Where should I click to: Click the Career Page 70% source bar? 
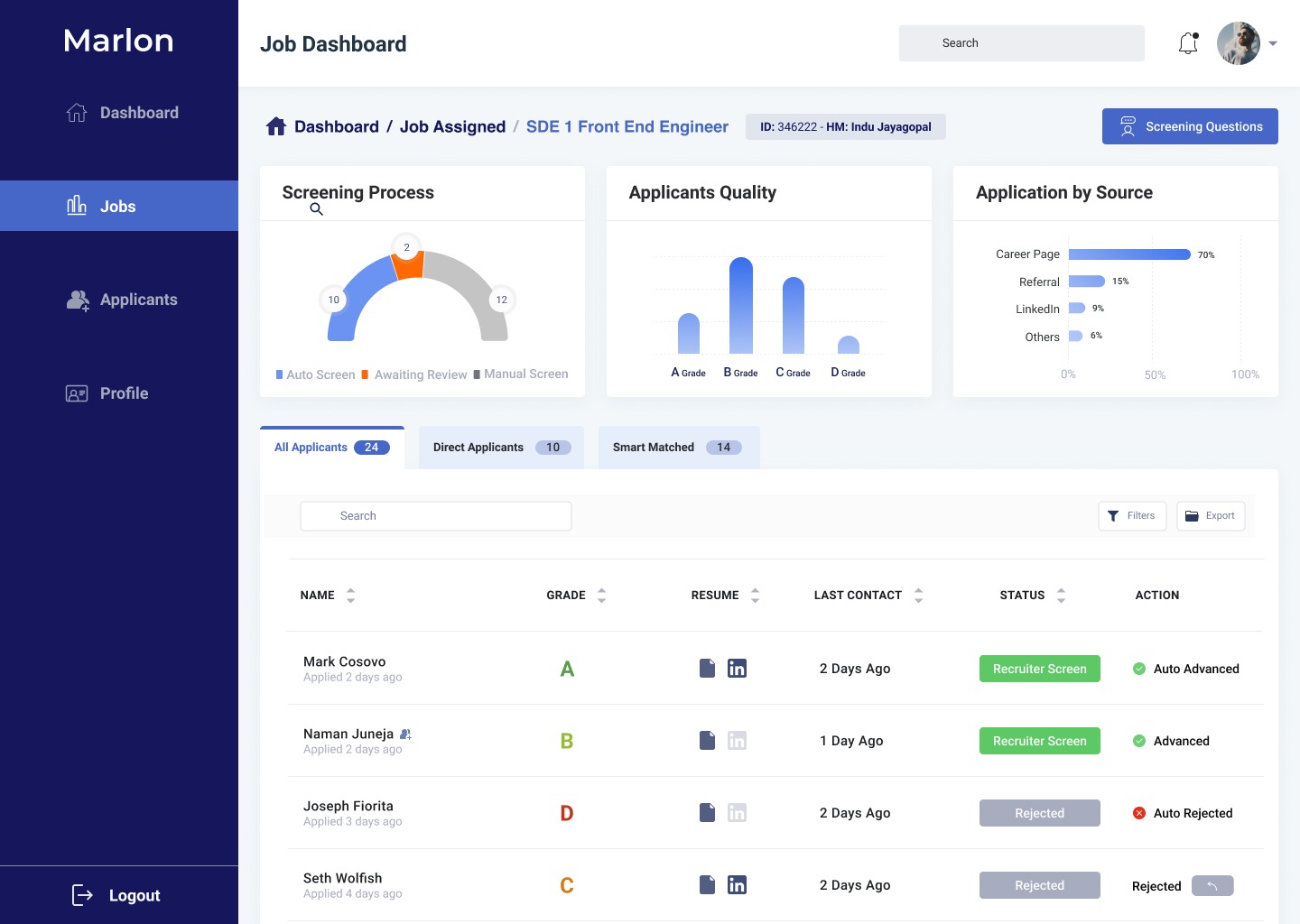tap(1129, 254)
